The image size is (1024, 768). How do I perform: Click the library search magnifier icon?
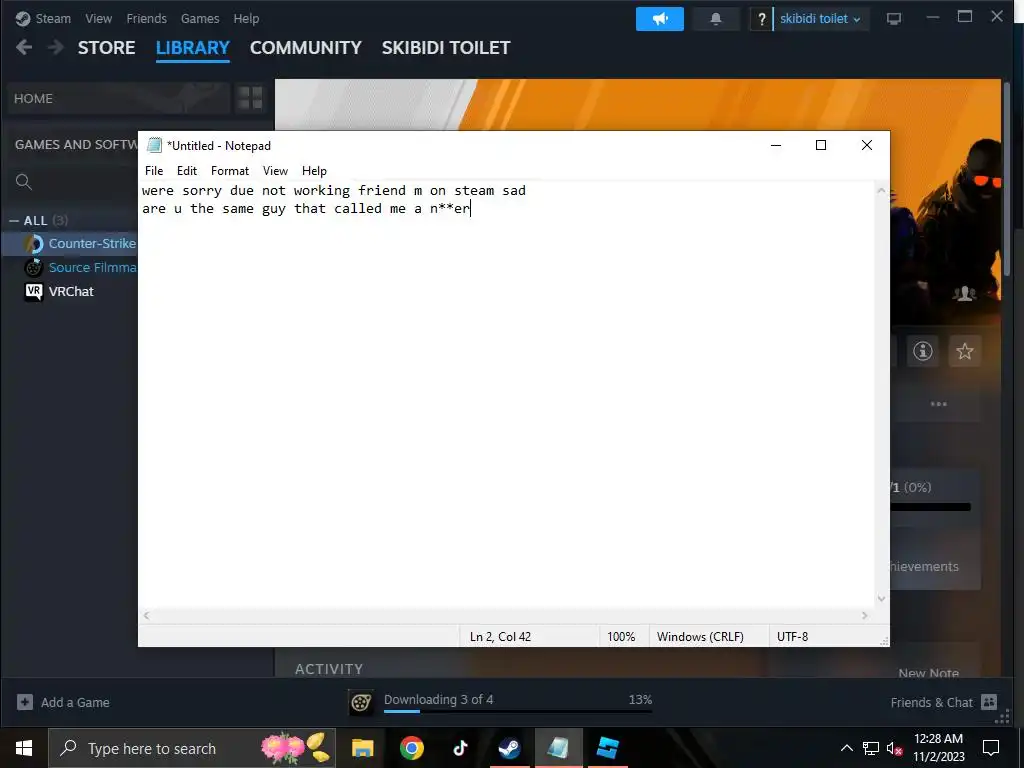pyautogui.click(x=24, y=182)
